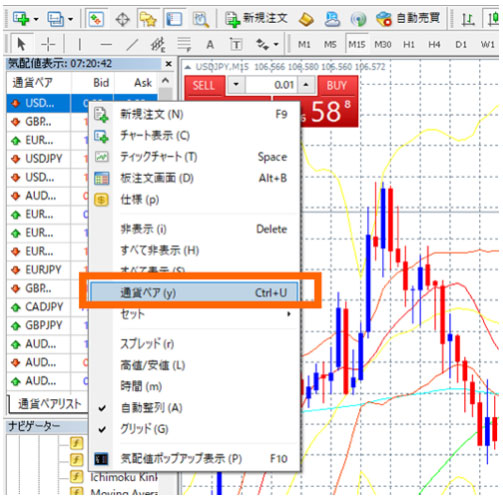The width and height of the screenshot is (503, 497).
Task: Switch timeframe to H1
Action: [409, 44]
